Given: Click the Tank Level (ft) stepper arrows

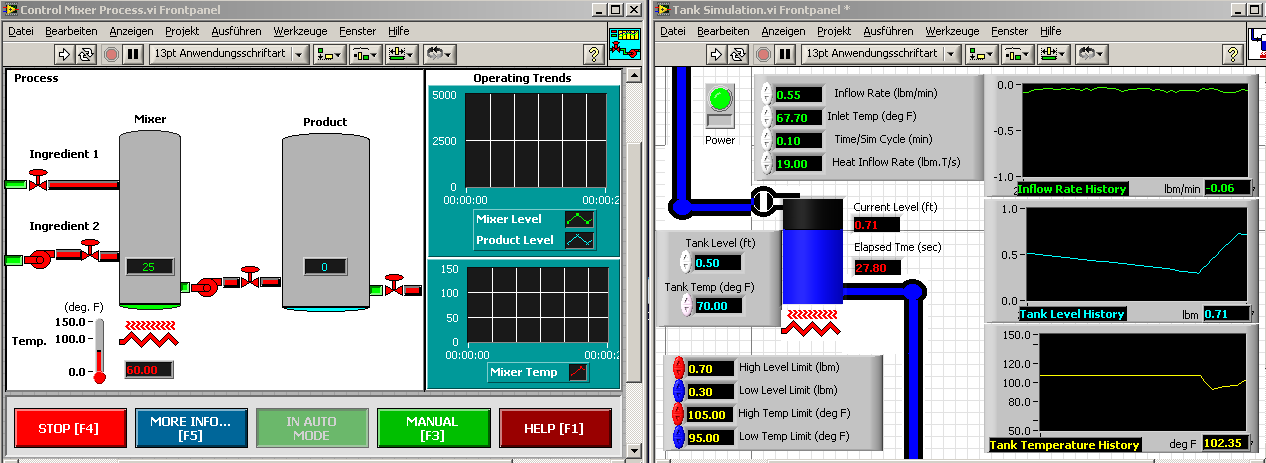Looking at the screenshot, I should click(685, 262).
